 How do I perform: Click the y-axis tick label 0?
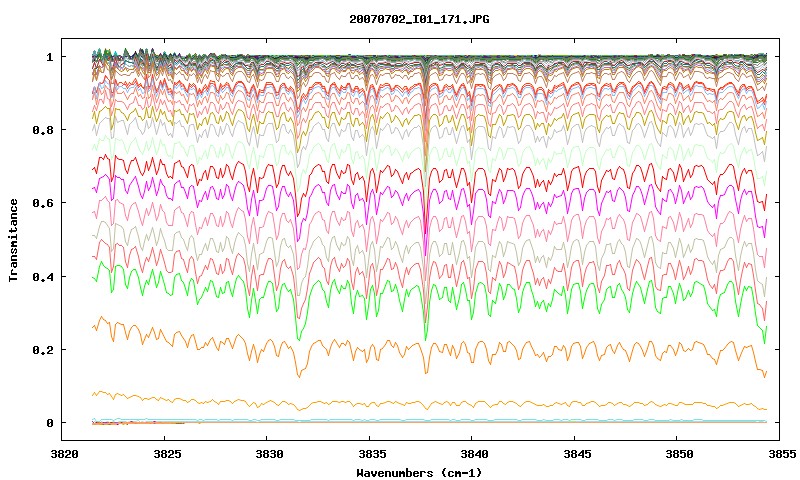pos(49,423)
